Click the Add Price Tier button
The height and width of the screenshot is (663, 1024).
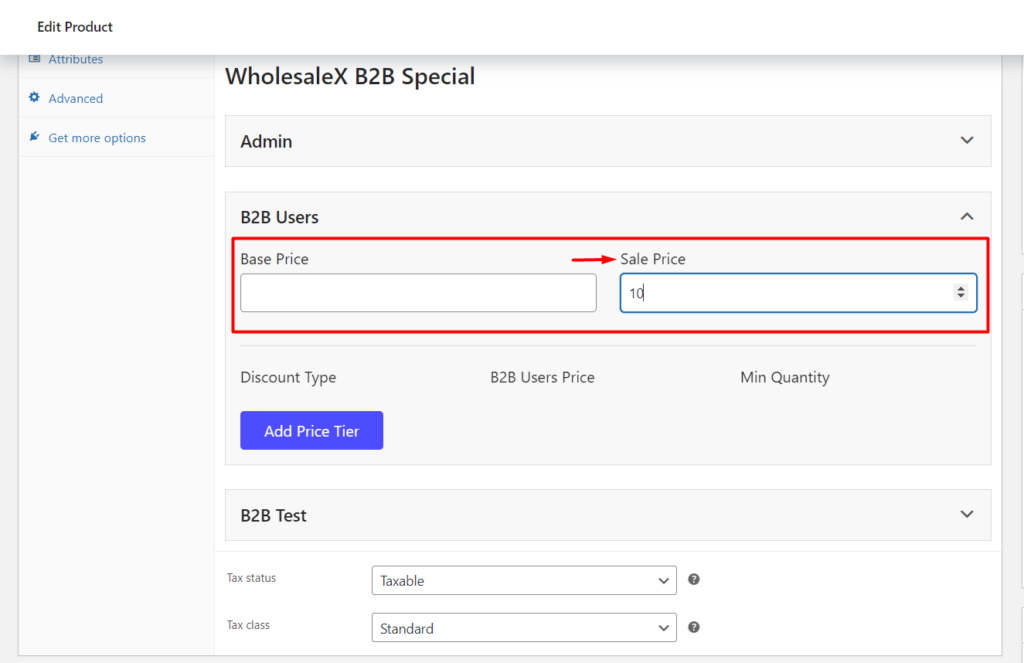point(312,430)
